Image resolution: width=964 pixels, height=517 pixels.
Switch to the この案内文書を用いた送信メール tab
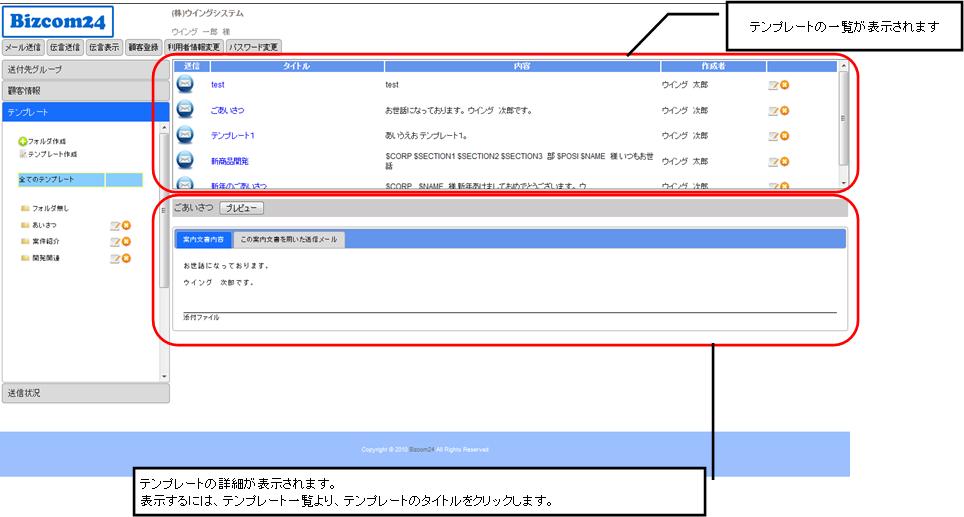pos(290,240)
